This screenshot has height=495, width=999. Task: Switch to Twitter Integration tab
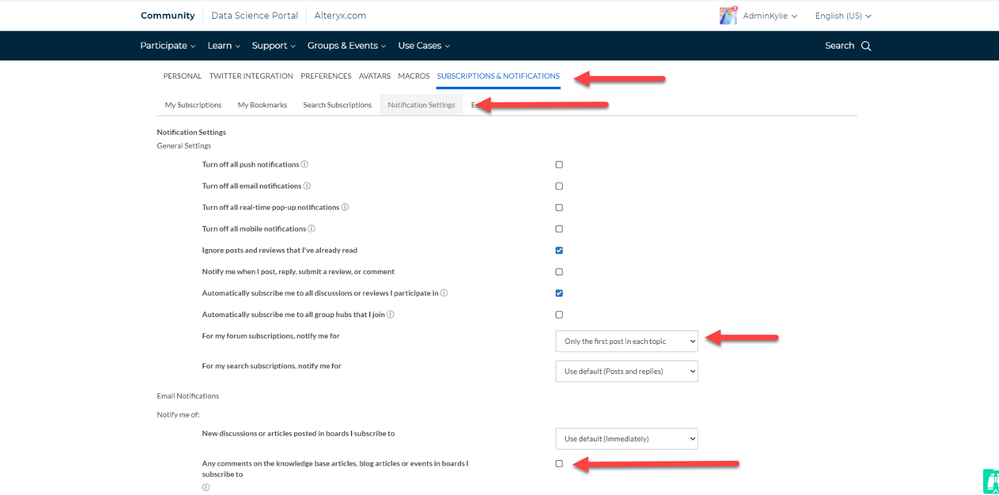tap(251, 76)
